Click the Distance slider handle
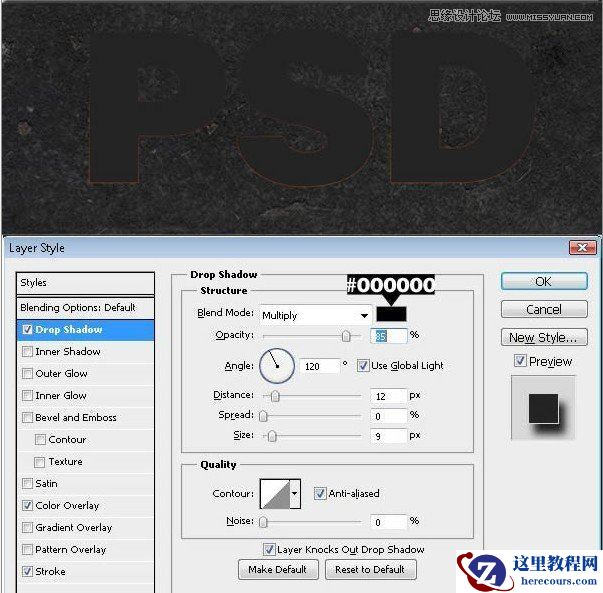This screenshot has width=603, height=593. [x=275, y=396]
